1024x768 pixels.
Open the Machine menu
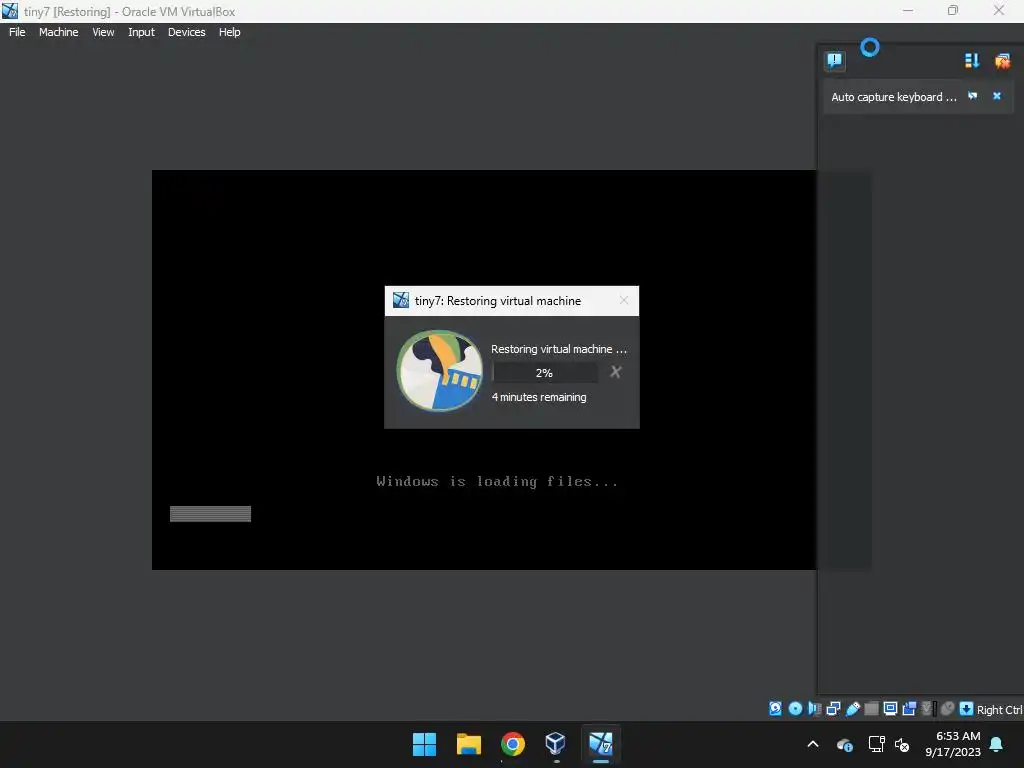click(58, 32)
